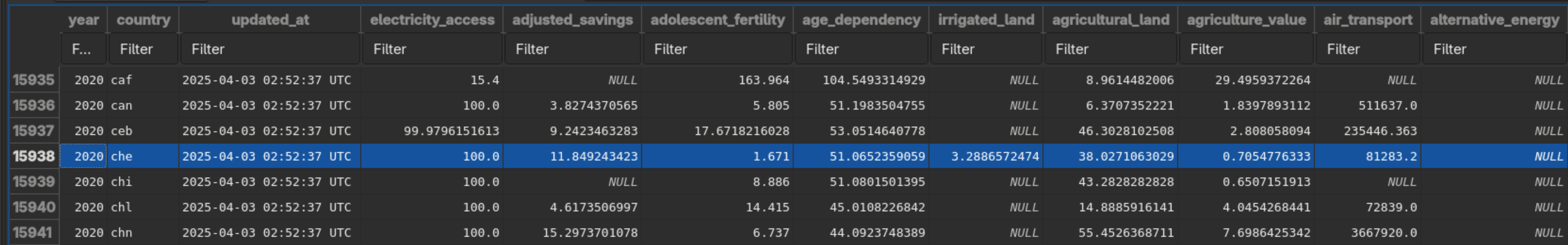Click country cell 'can'
1568x245 pixels.
pyautogui.click(x=143, y=106)
